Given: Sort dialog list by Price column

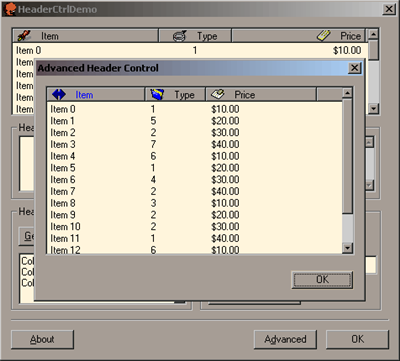Looking at the screenshot, I should pyautogui.click(x=261, y=95).
